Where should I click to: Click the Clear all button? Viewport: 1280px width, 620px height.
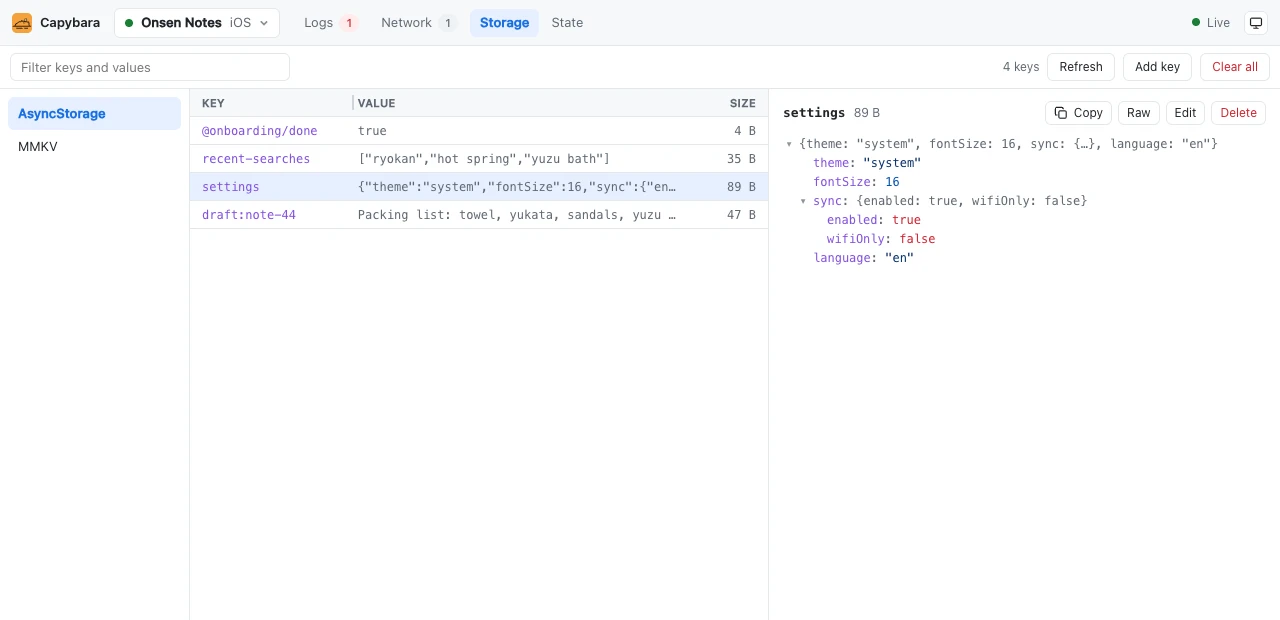[x=1235, y=67]
